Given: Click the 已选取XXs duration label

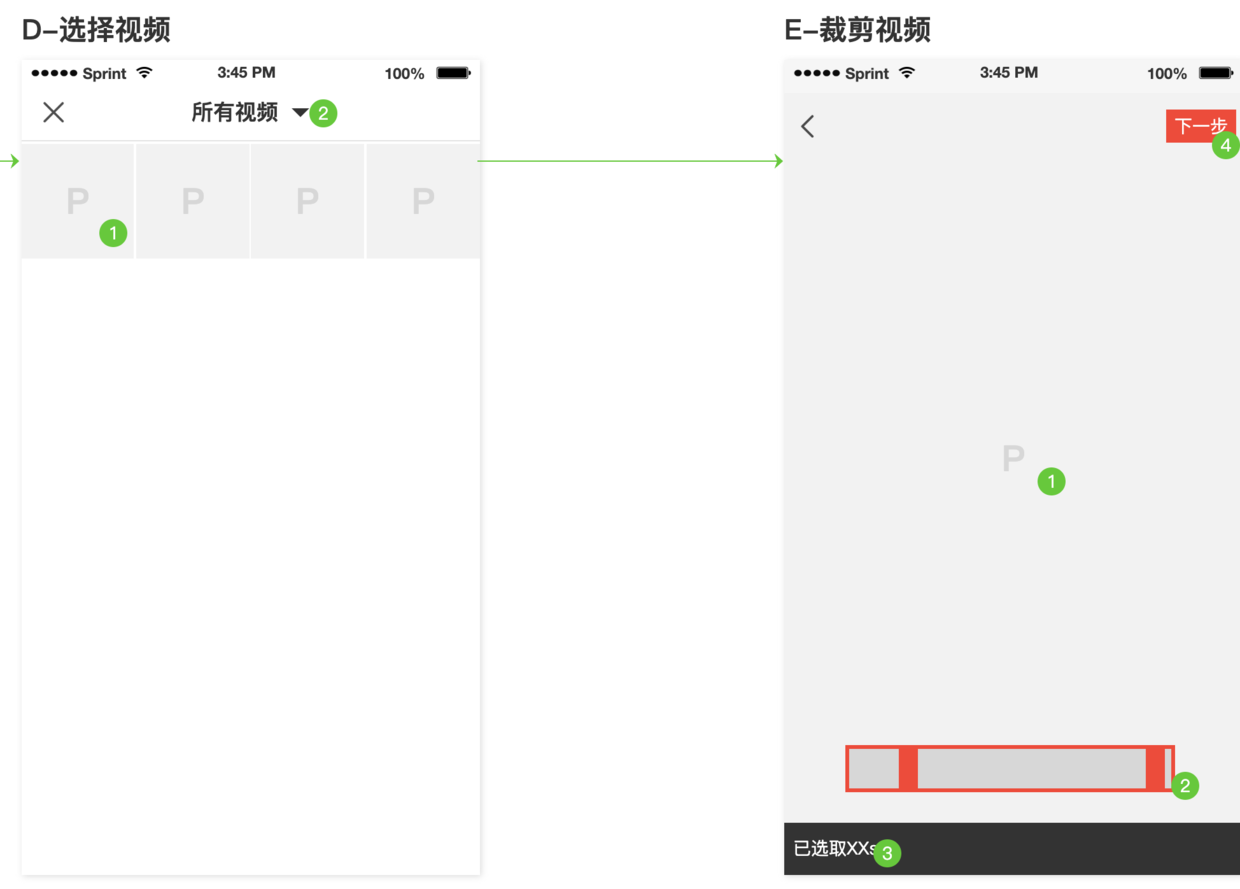Looking at the screenshot, I should click(x=836, y=849).
